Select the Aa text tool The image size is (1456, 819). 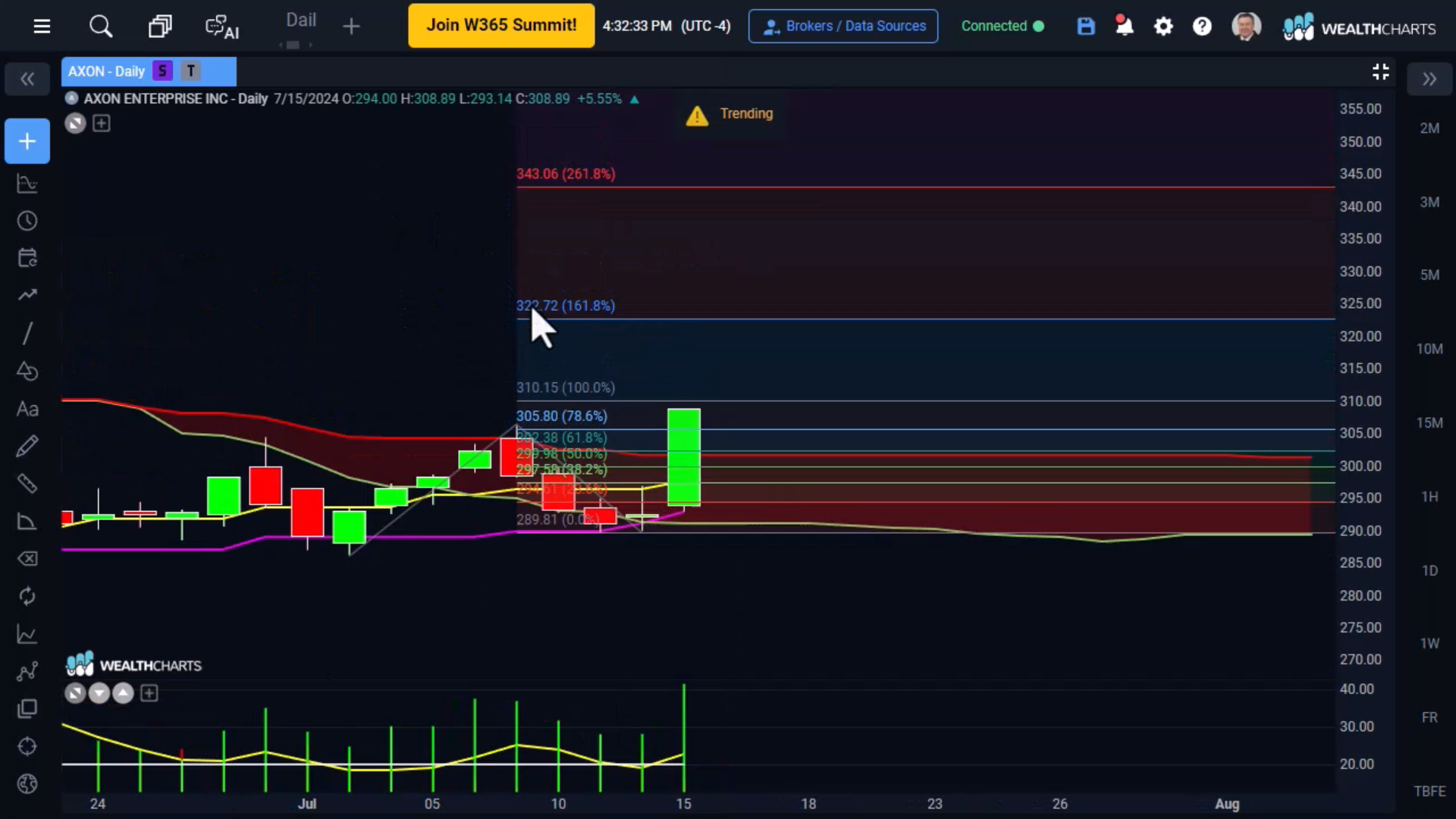tap(27, 409)
